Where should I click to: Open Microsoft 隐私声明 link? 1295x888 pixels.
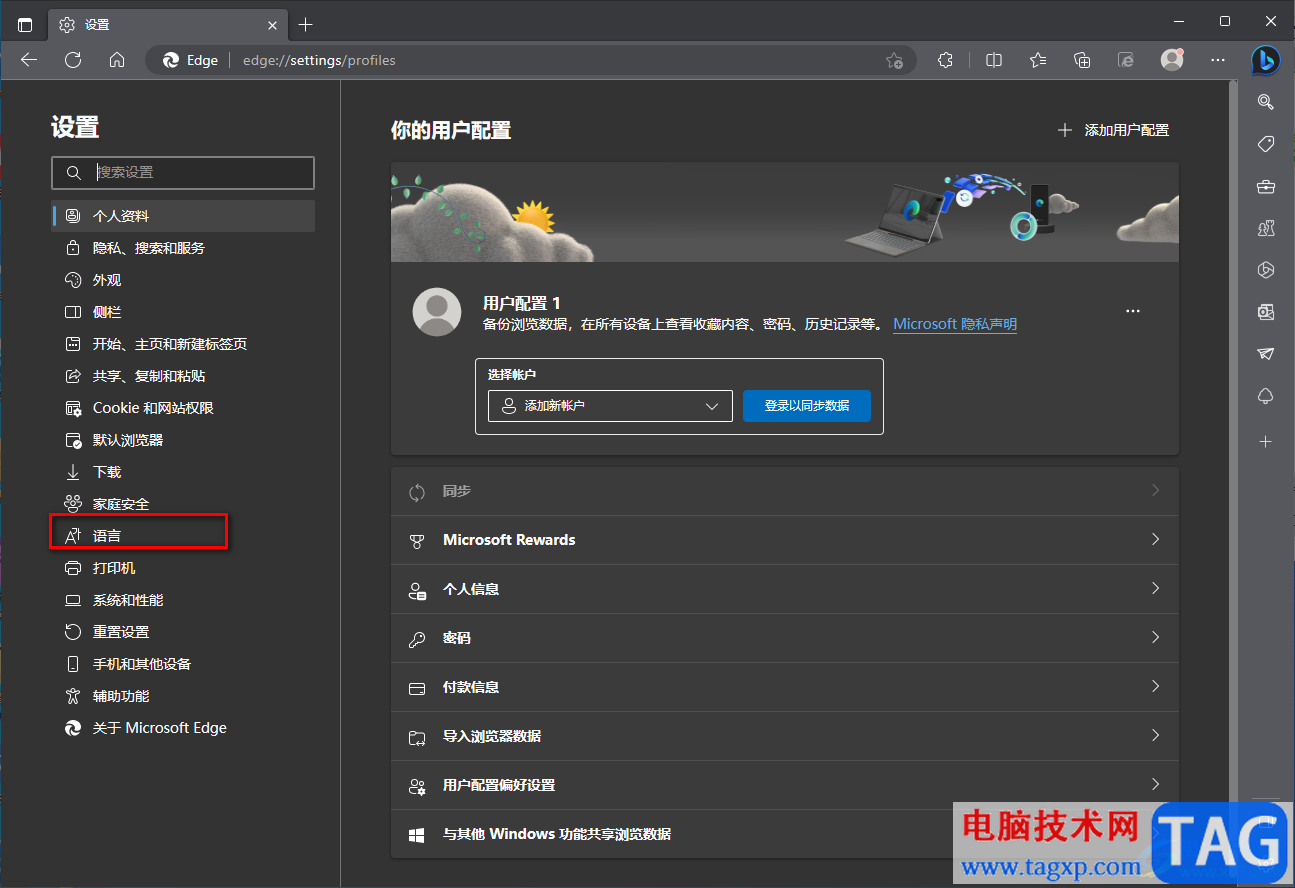(x=955, y=324)
